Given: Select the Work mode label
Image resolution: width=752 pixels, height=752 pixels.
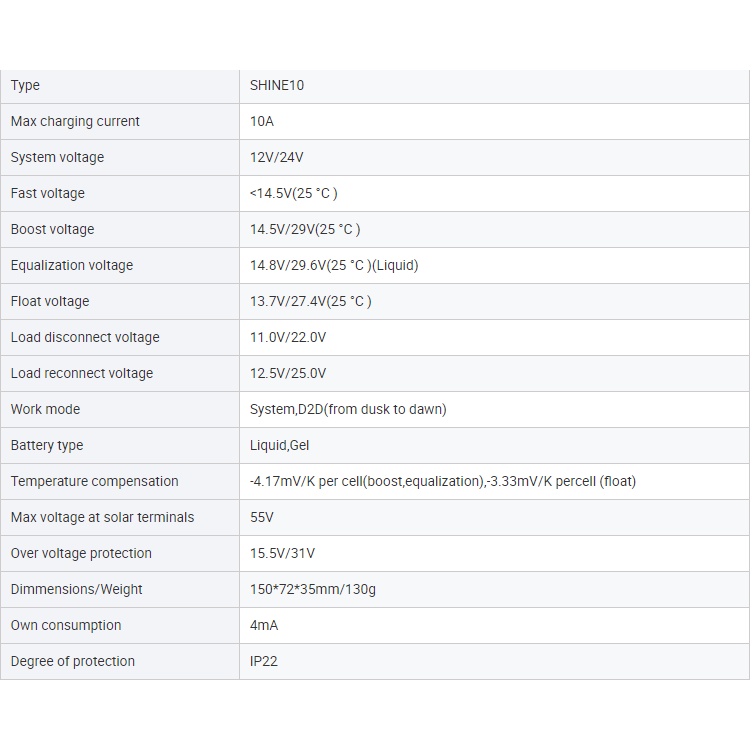Looking at the screenshot, I should pos(45,409).
